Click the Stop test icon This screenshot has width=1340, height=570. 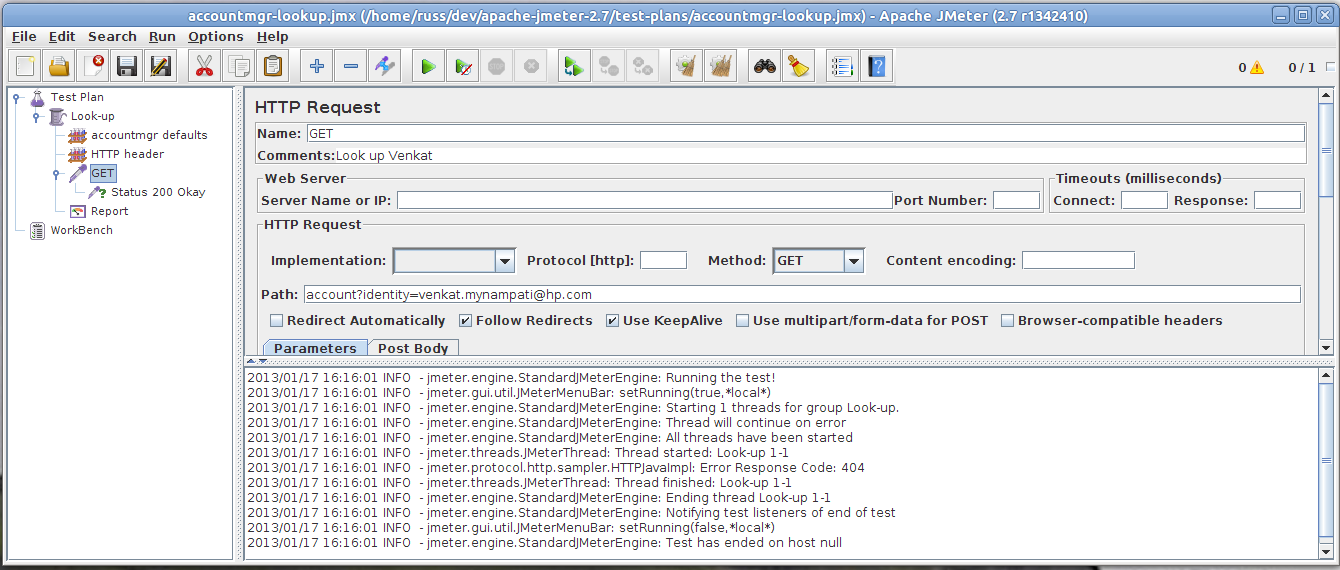click(496, 67)
